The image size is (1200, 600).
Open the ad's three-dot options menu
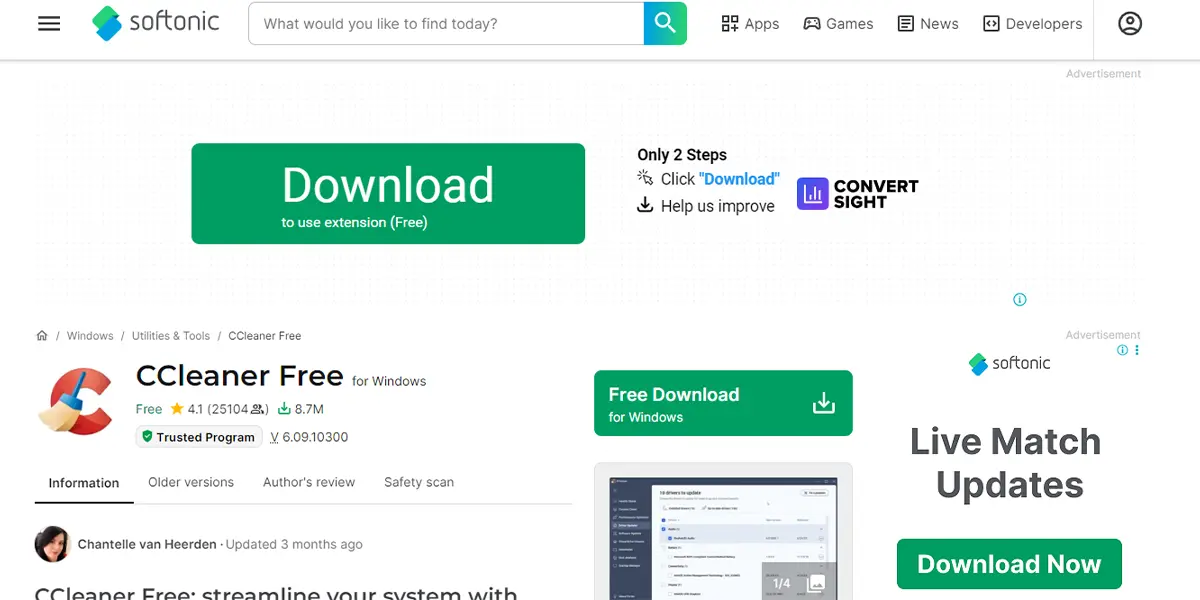[1138, 350]
